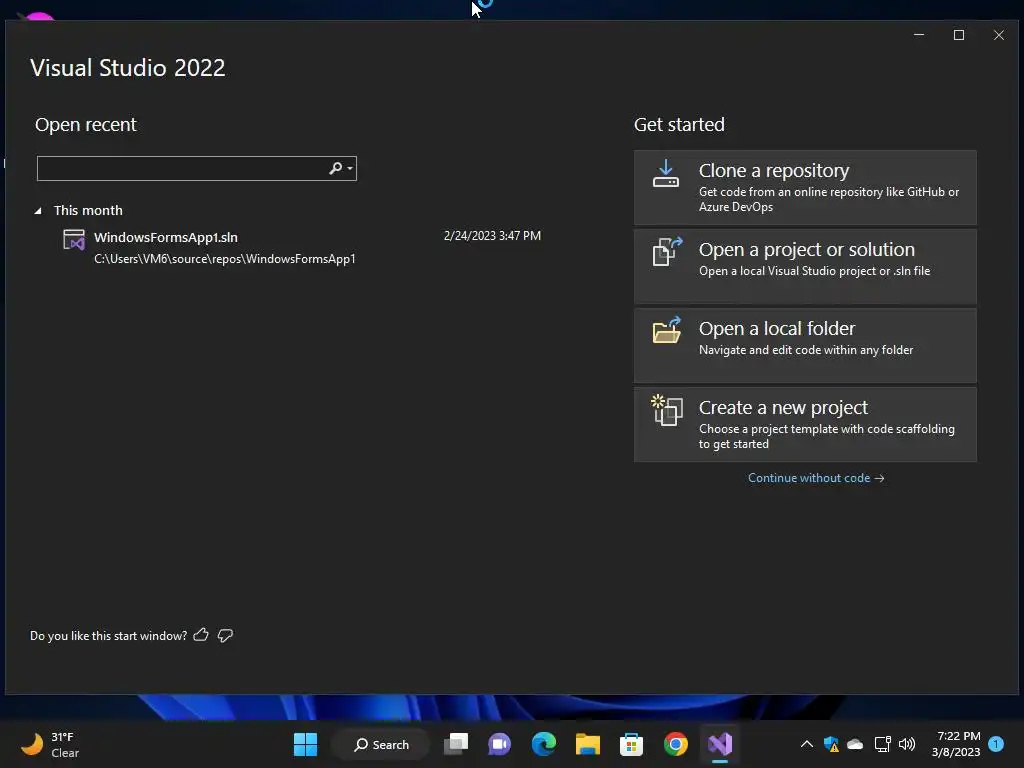
Task: Open the search options dropdown arrow
Action: pyautogui.click(x=350, y=168)
